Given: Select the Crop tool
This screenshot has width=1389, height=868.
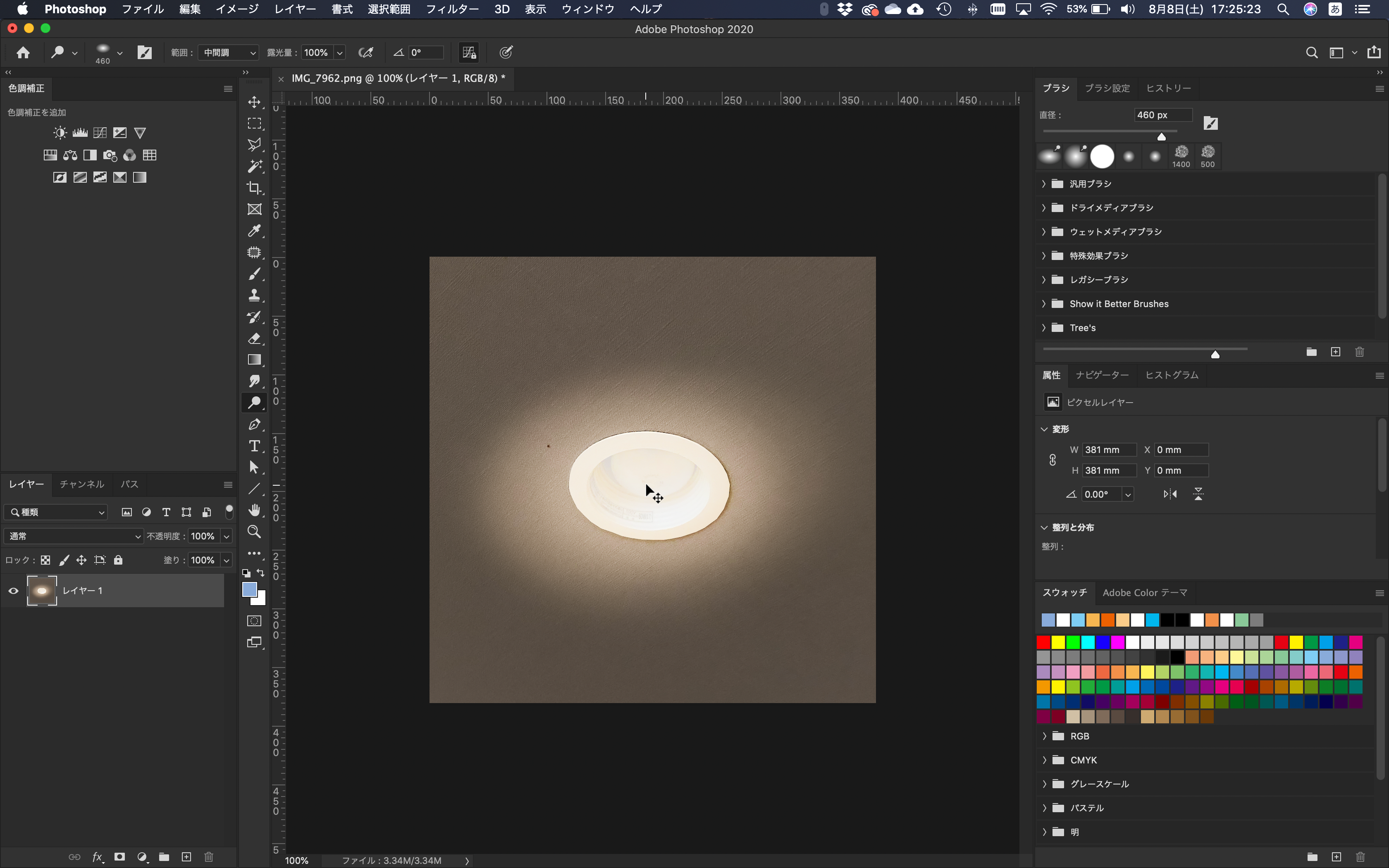Looking at the screenshot, I should [x=254, y=188].
